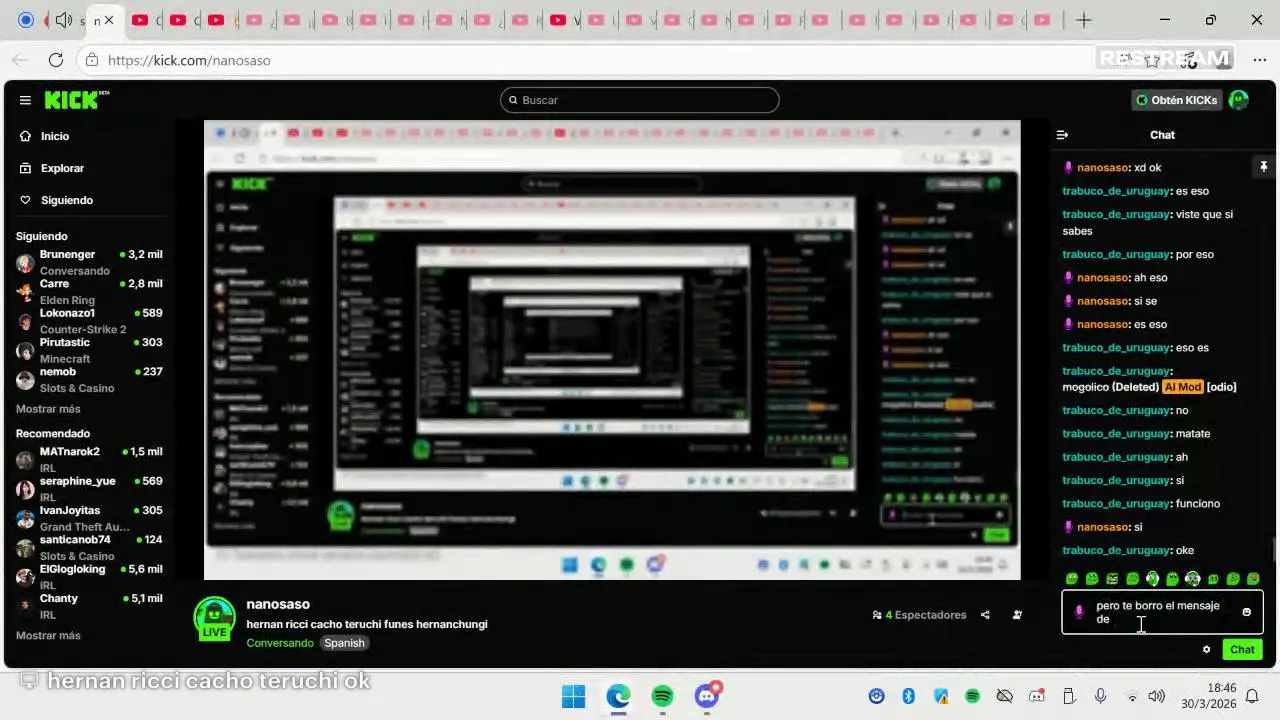Image resolution: width=1280 pixels, height=720 pixels.
Task: Open IvanJoyitas recommended channel
Action: [x=88, y=518]
